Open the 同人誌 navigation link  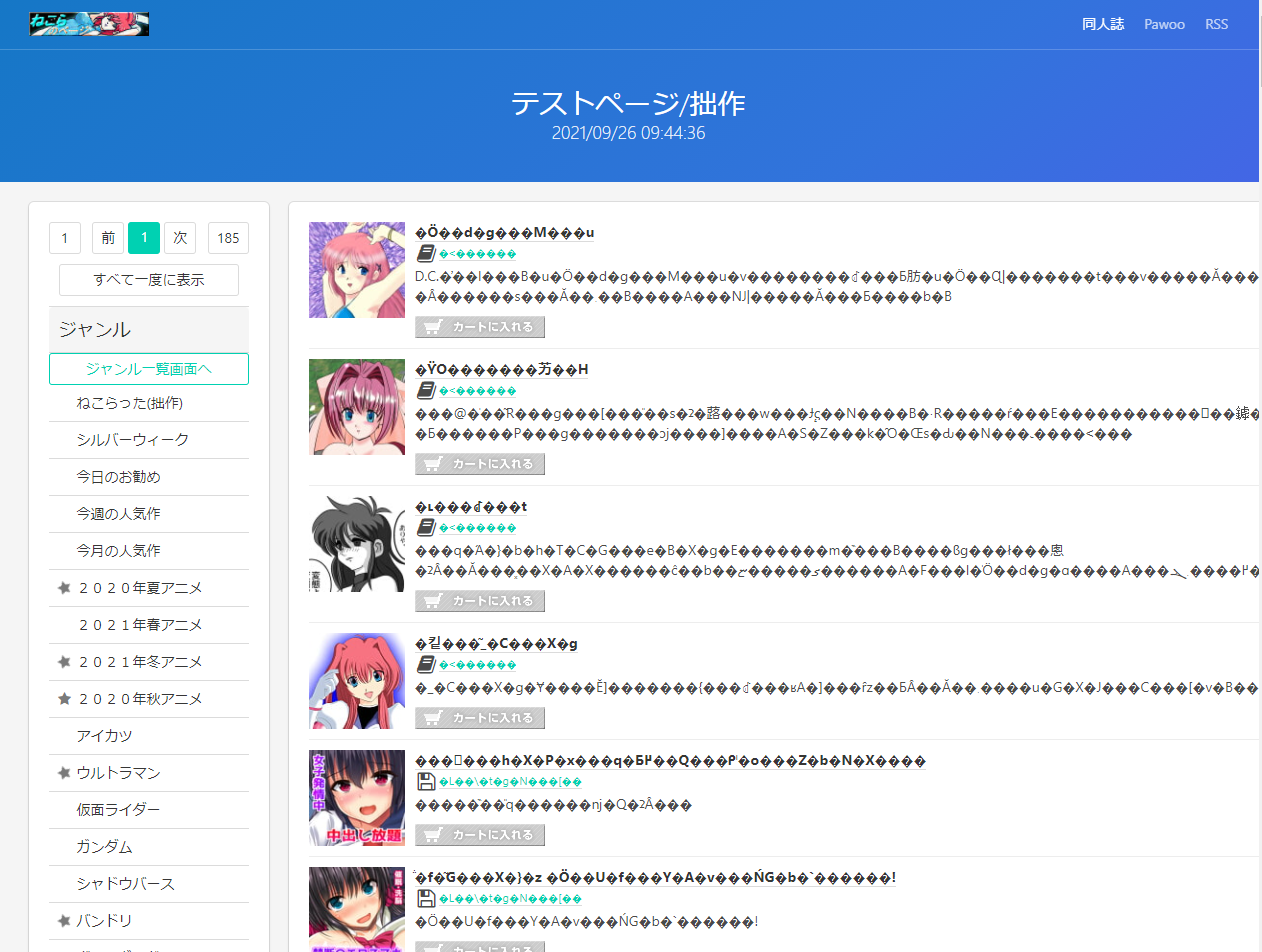tap(1105, 24)
